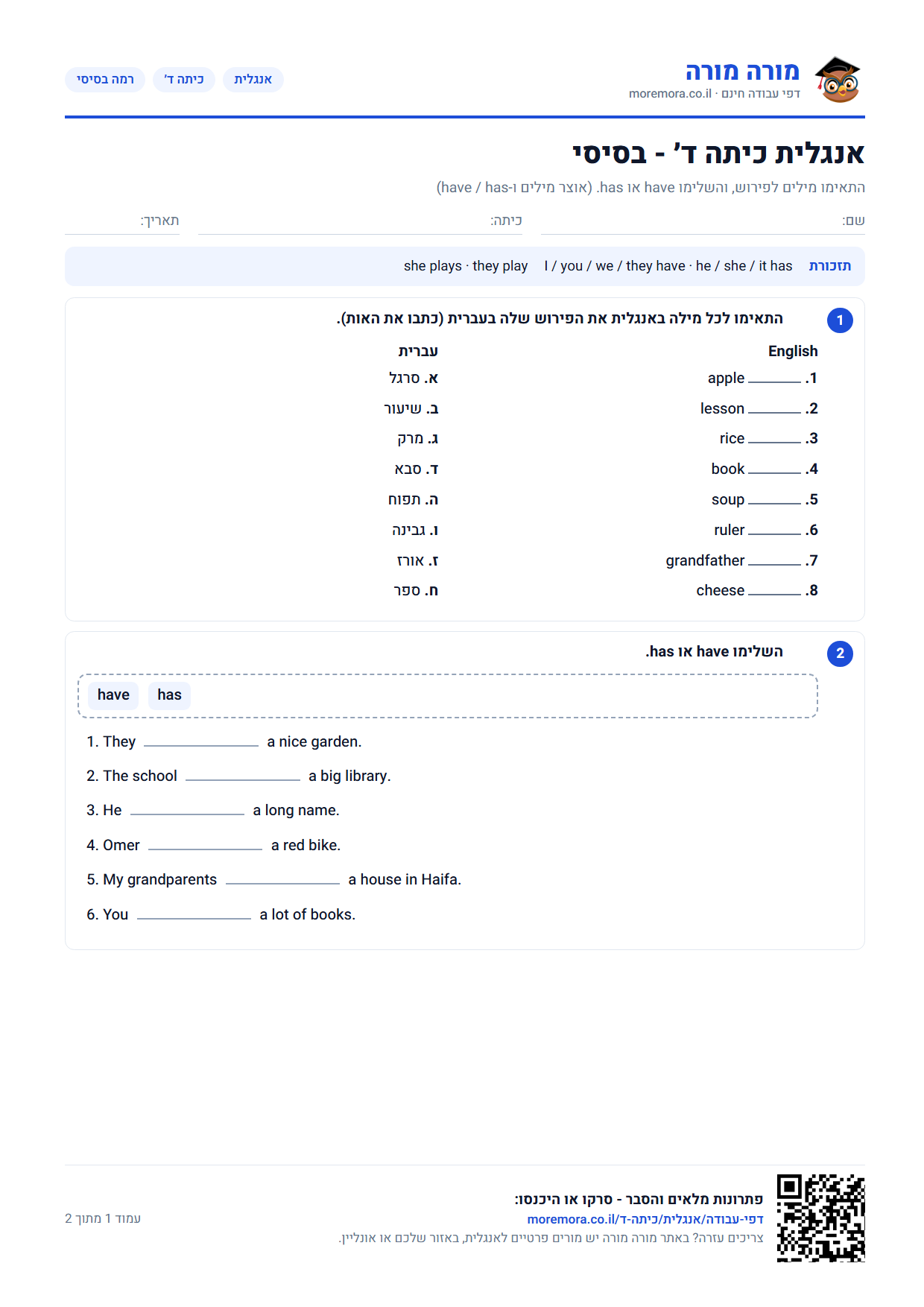Open the moremora.co.il worksheet link in footer
This screenshot has width=924, height=1307.
tap(645, 1219)
